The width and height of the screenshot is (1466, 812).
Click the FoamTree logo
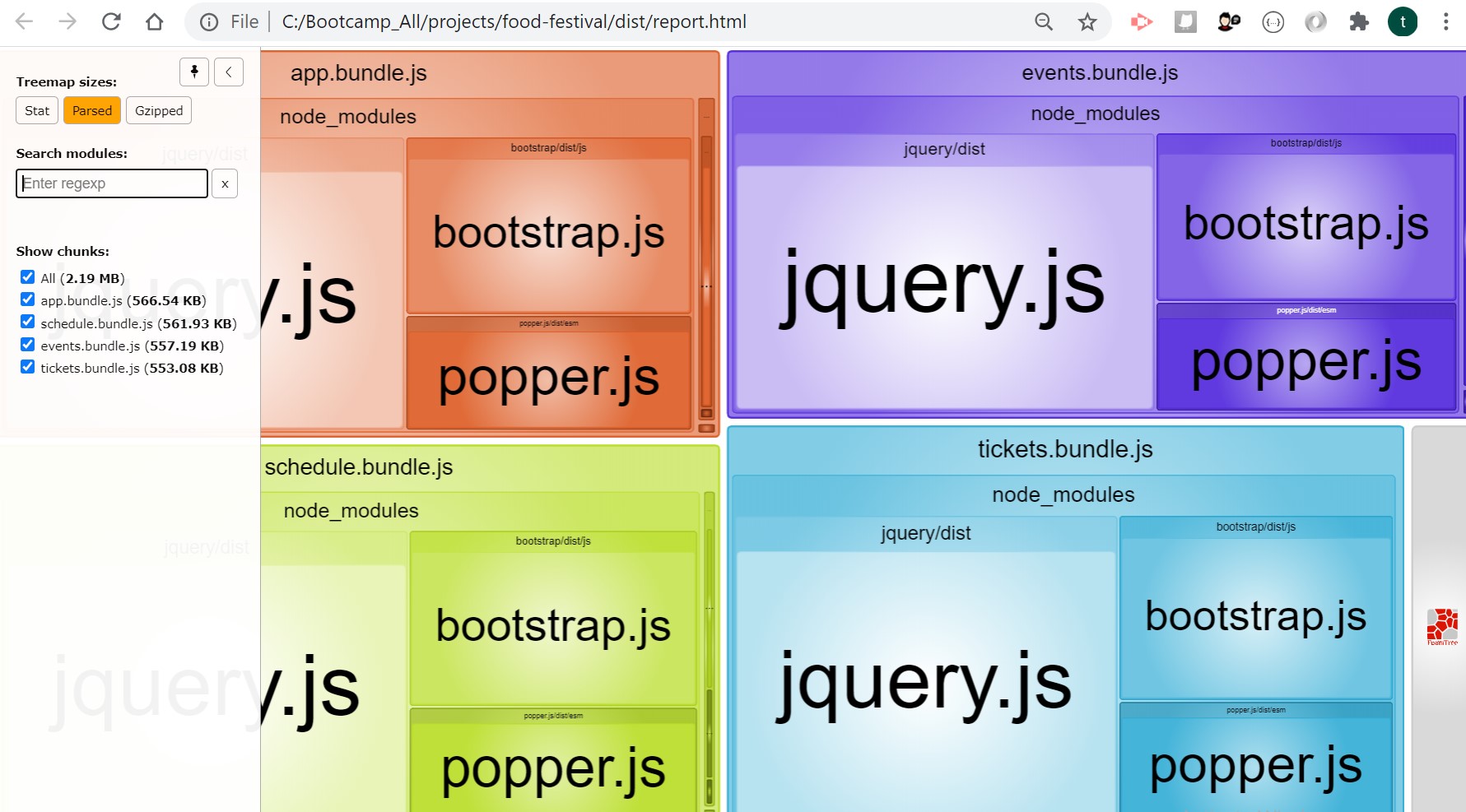pos(1442,626)
